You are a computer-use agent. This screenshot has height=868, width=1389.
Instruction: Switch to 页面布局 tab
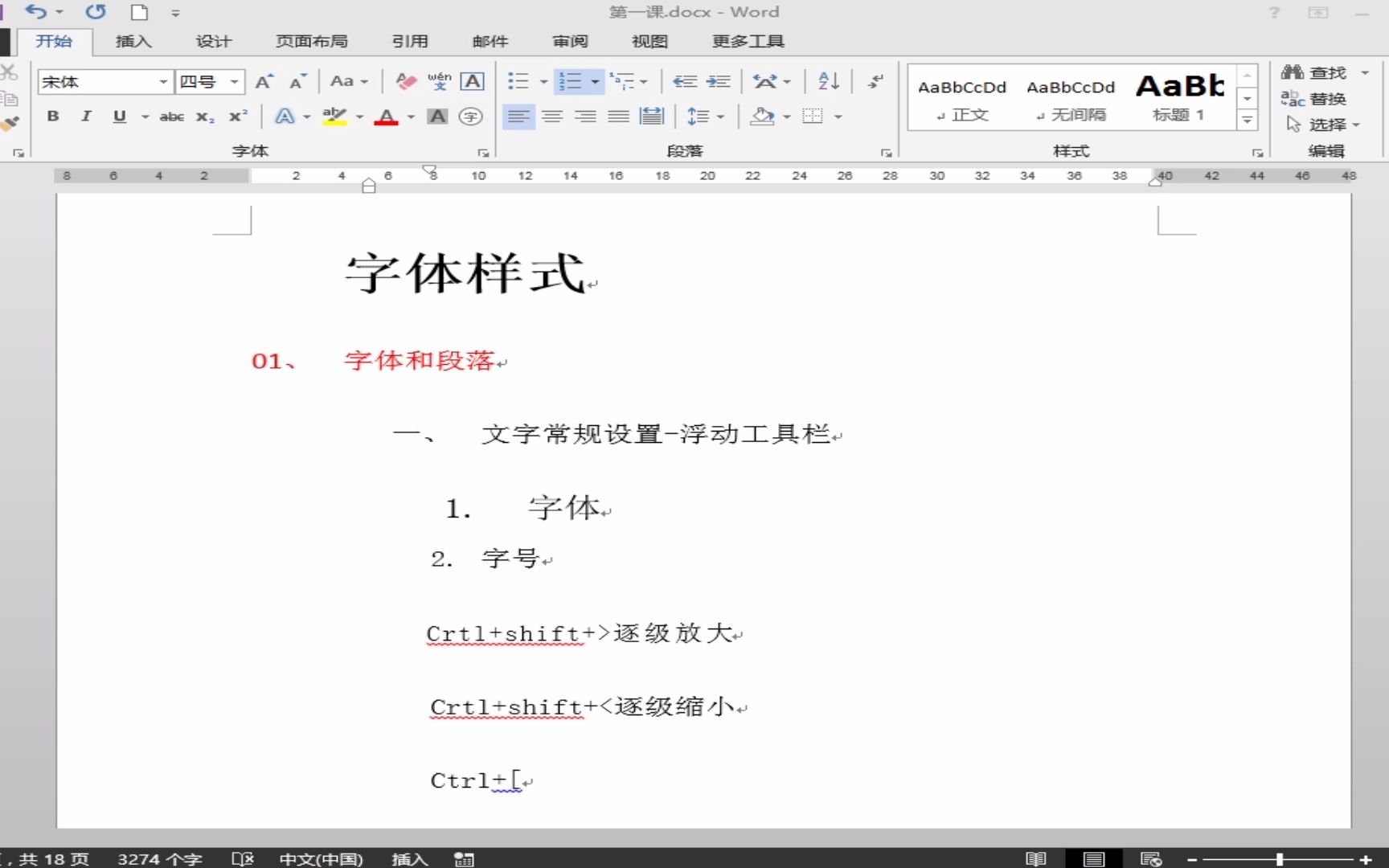coord(312,42)
